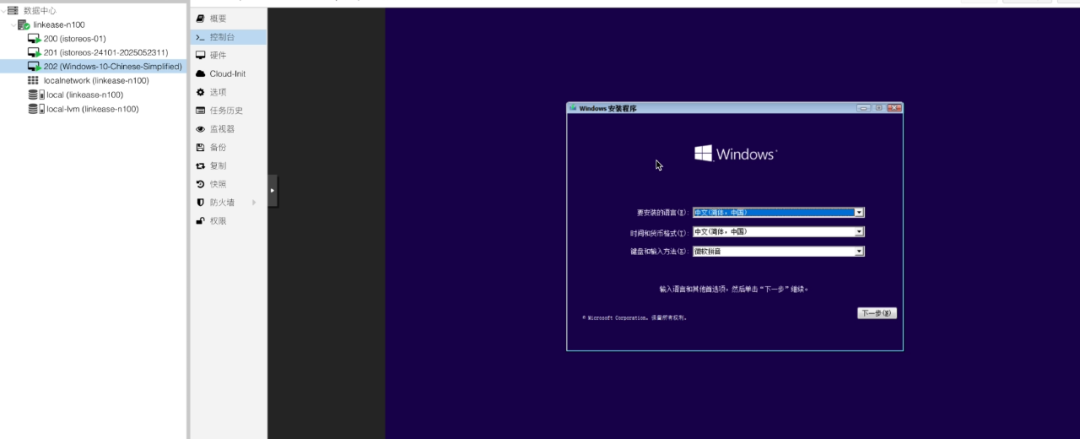Select localnetwork (linkease-n100) entry

(x=96, y=81)
